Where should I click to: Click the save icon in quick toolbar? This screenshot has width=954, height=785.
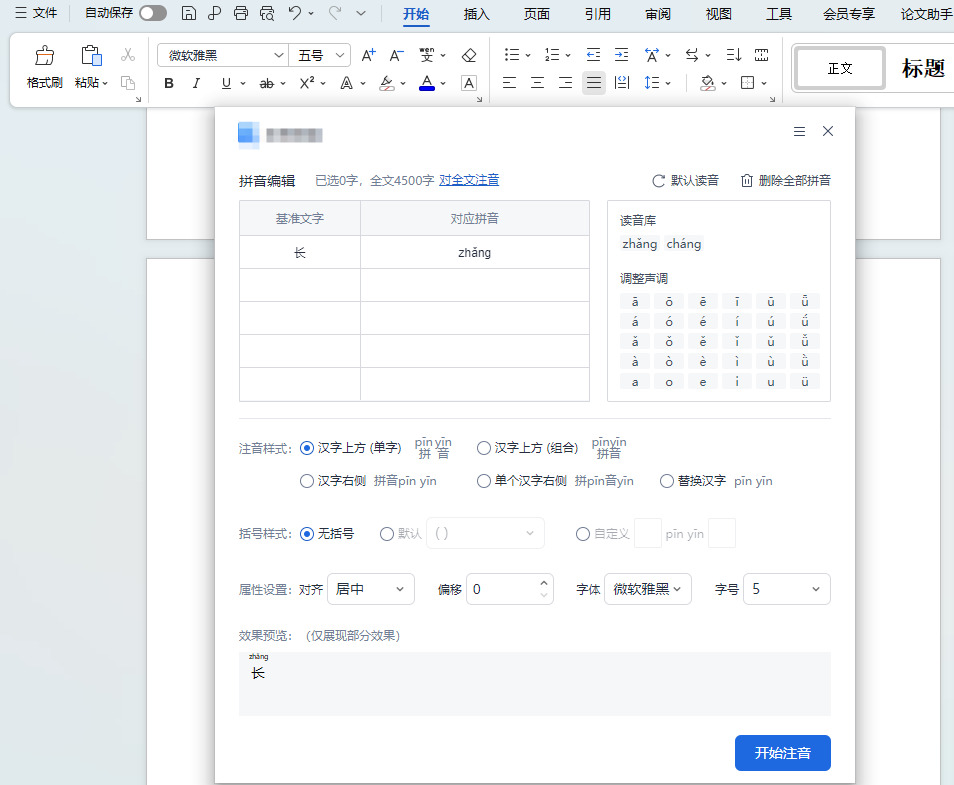click(189, 13)
